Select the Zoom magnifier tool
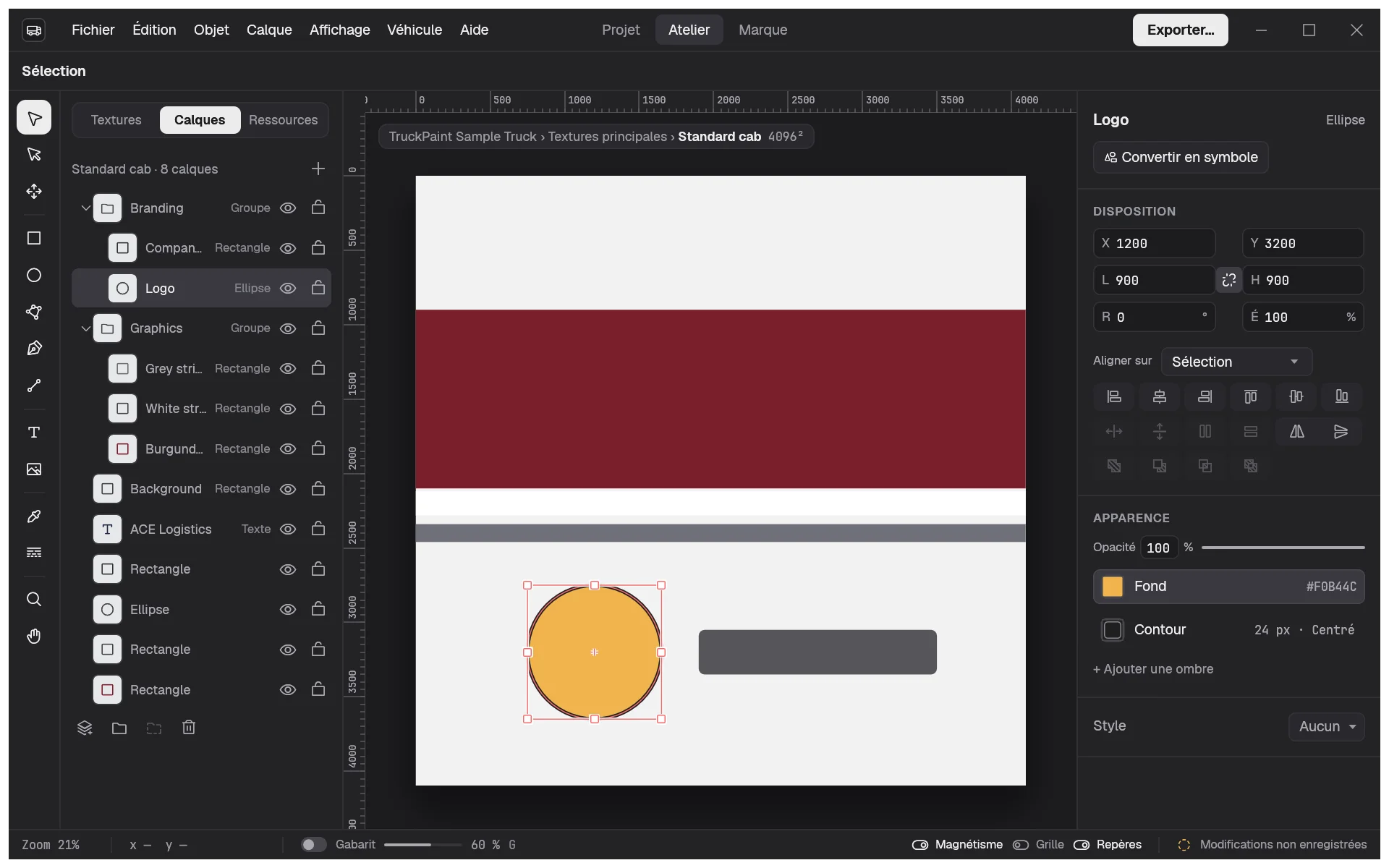 coord(34,599)
